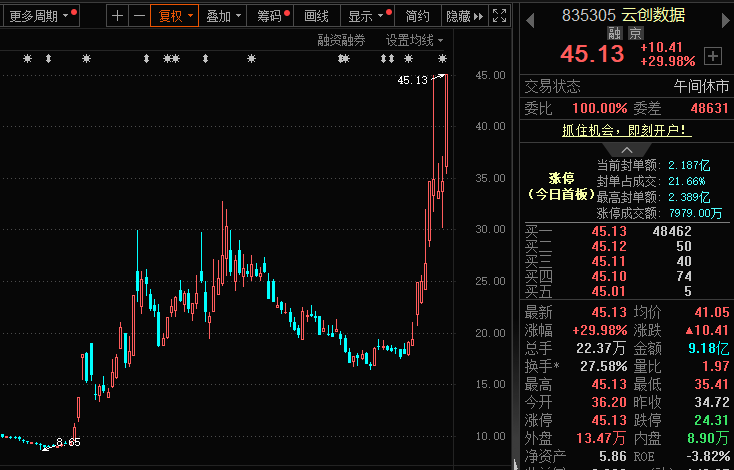Click the 45.13 high price marker on chart
The height and width of the screenshot is (470, 734).
[x=412, y=80]
